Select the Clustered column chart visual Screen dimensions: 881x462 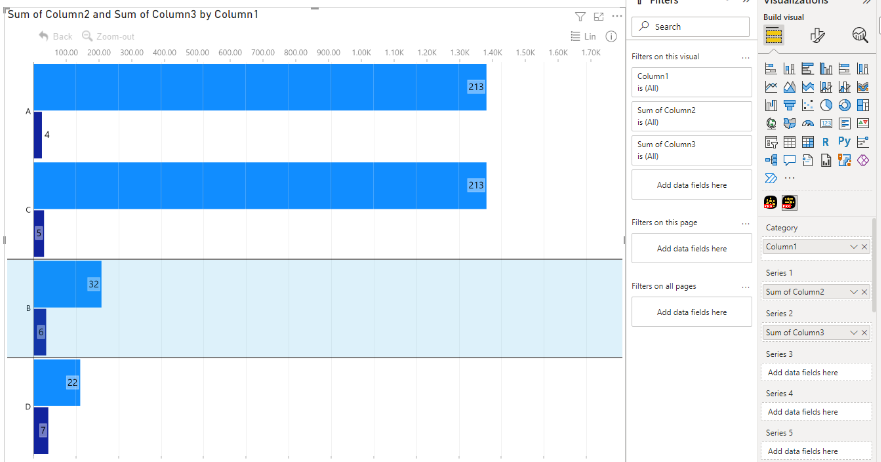pyautogui.click(x=826, y=69)
